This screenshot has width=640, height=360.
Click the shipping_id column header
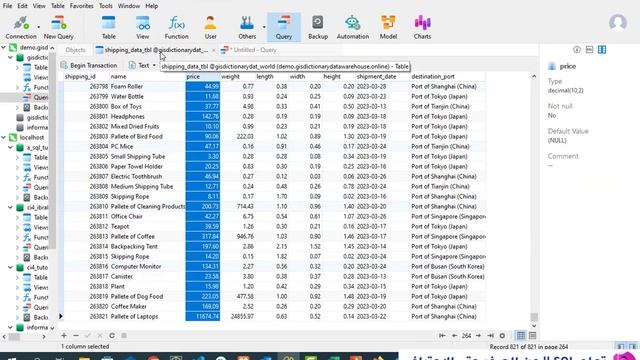point(80,76)
